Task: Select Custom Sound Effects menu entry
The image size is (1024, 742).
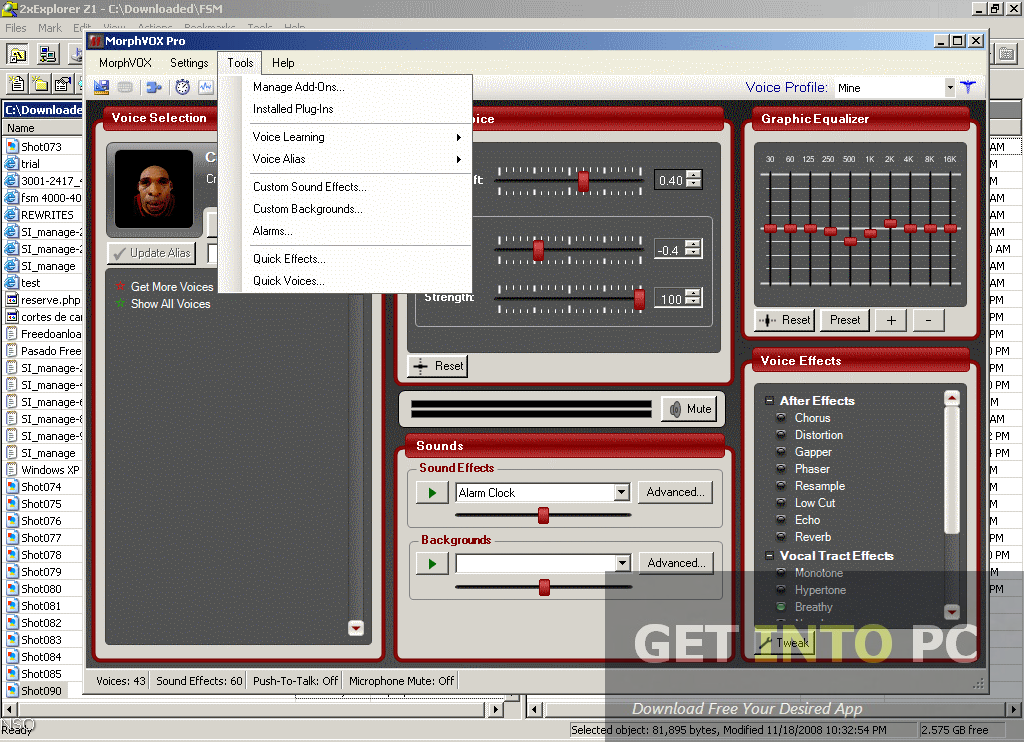Action: [356, 187]
